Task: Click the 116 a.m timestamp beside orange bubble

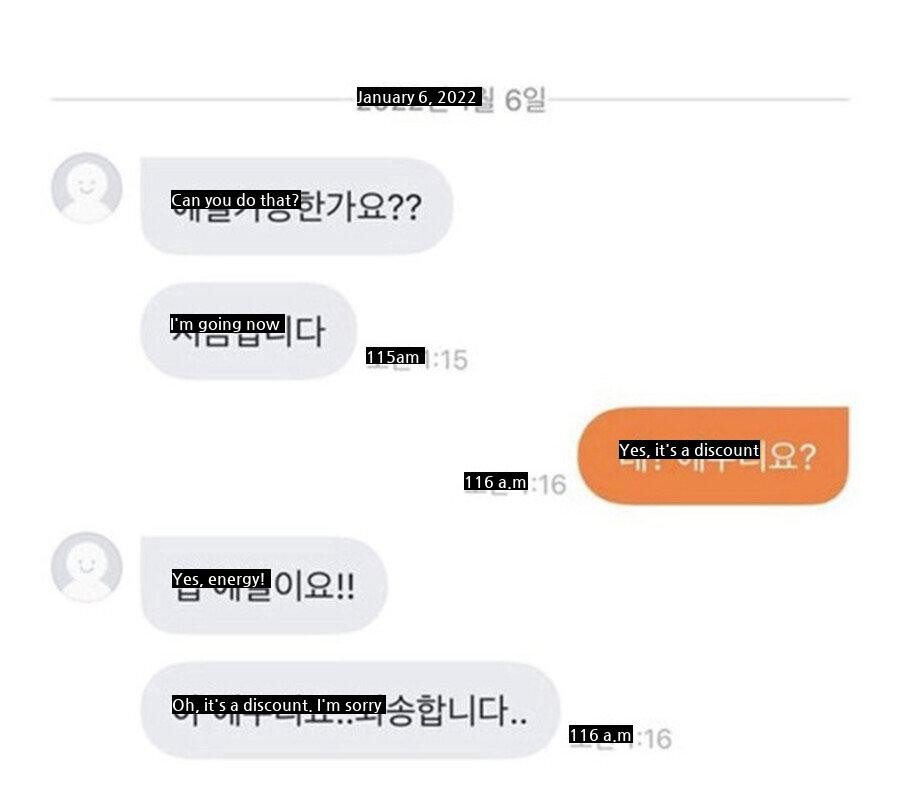Action: point(515,483)
